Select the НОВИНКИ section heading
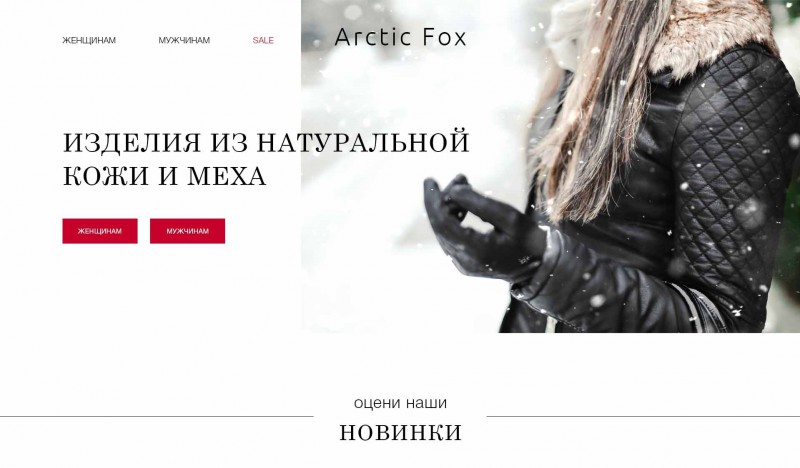Image resolution: width=800 pixels, height=468 pixels. [401, 432]
